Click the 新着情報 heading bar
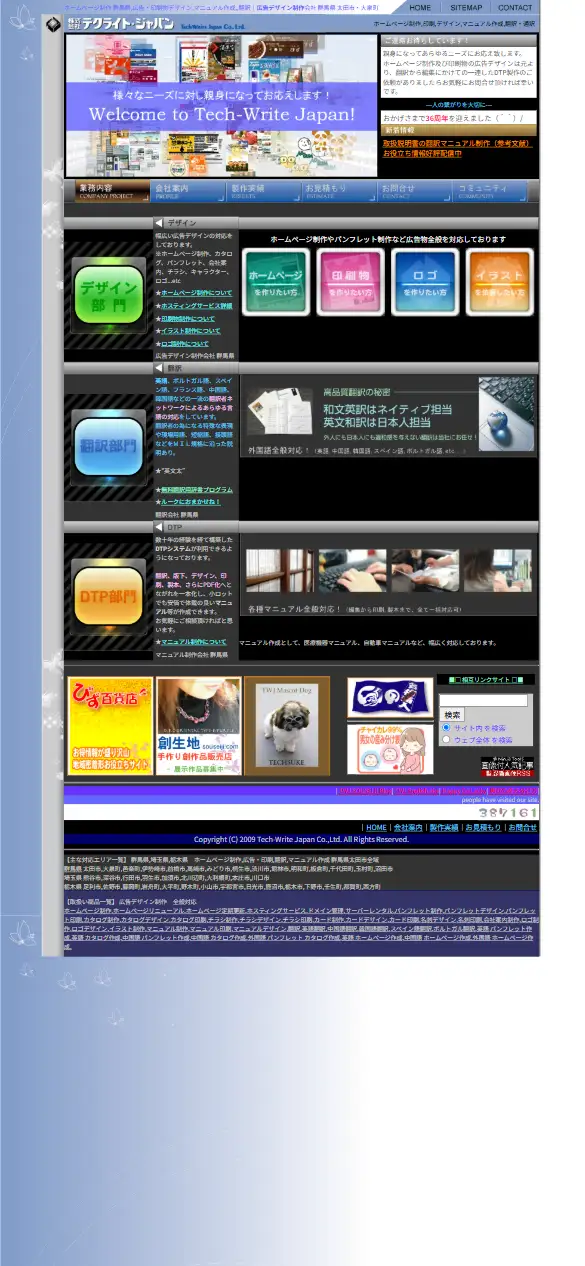The width and height of the screenshot is (585, 1266). (x=459, y=130)
